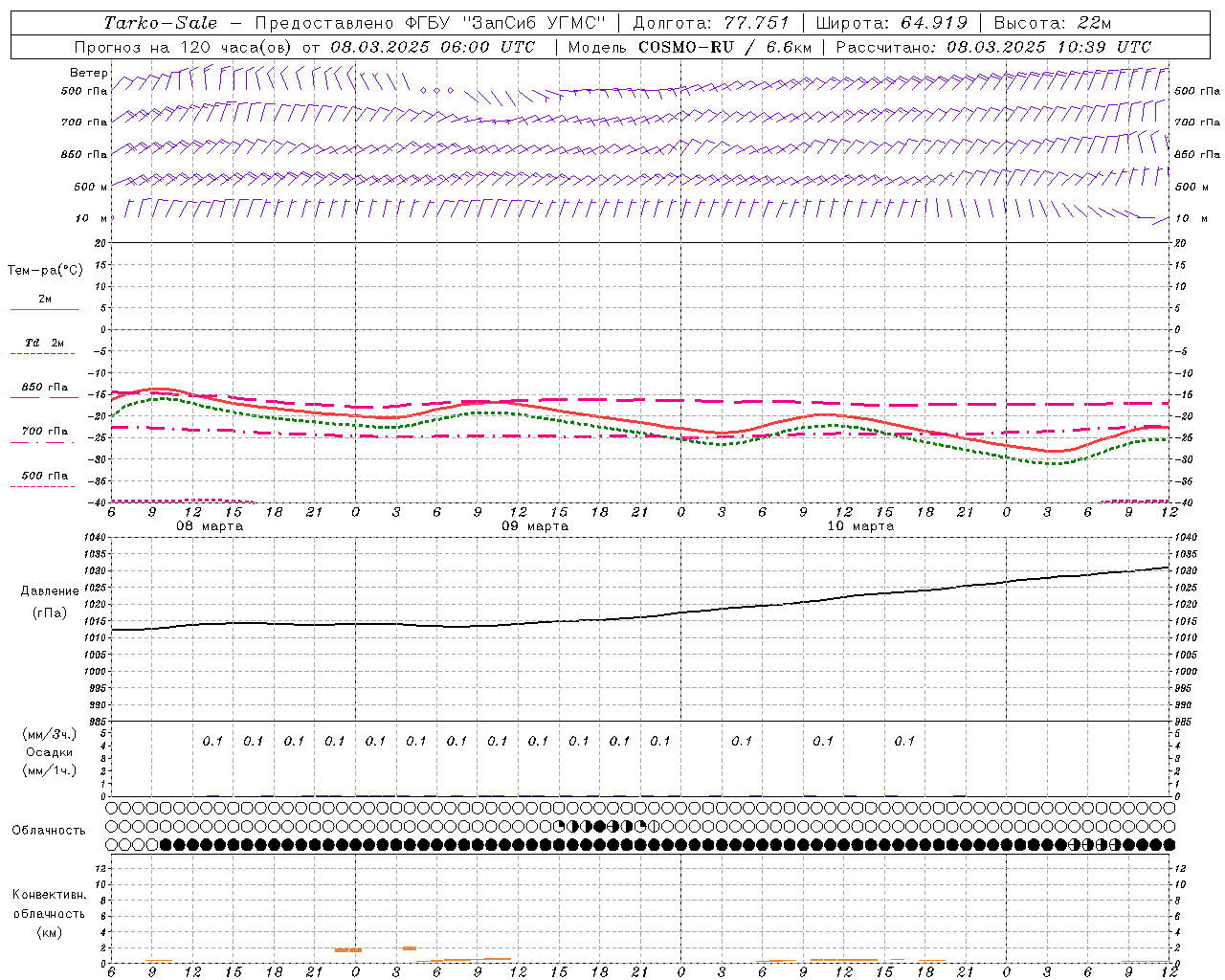The width and height of the screenshot is (1225, 980).
Task: Click the model name COSMO-RU / 6.6км
Action: [724, 47]
